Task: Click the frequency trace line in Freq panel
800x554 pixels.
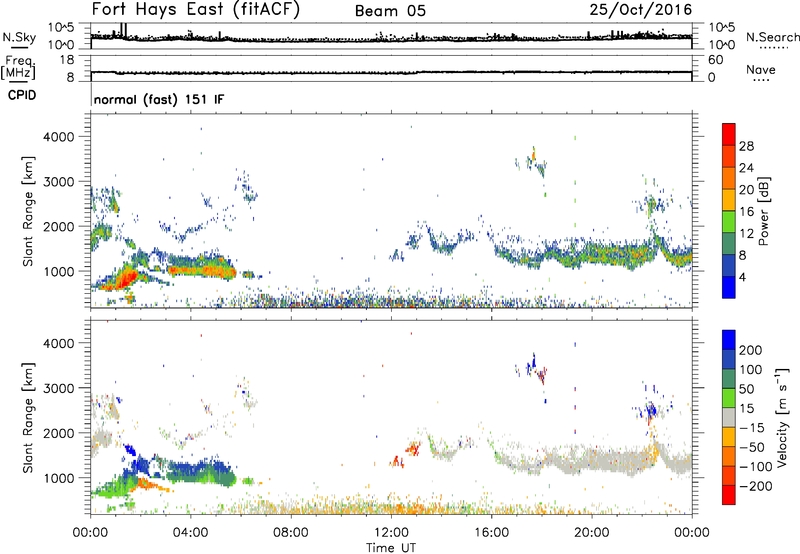Action: (391, 72)
